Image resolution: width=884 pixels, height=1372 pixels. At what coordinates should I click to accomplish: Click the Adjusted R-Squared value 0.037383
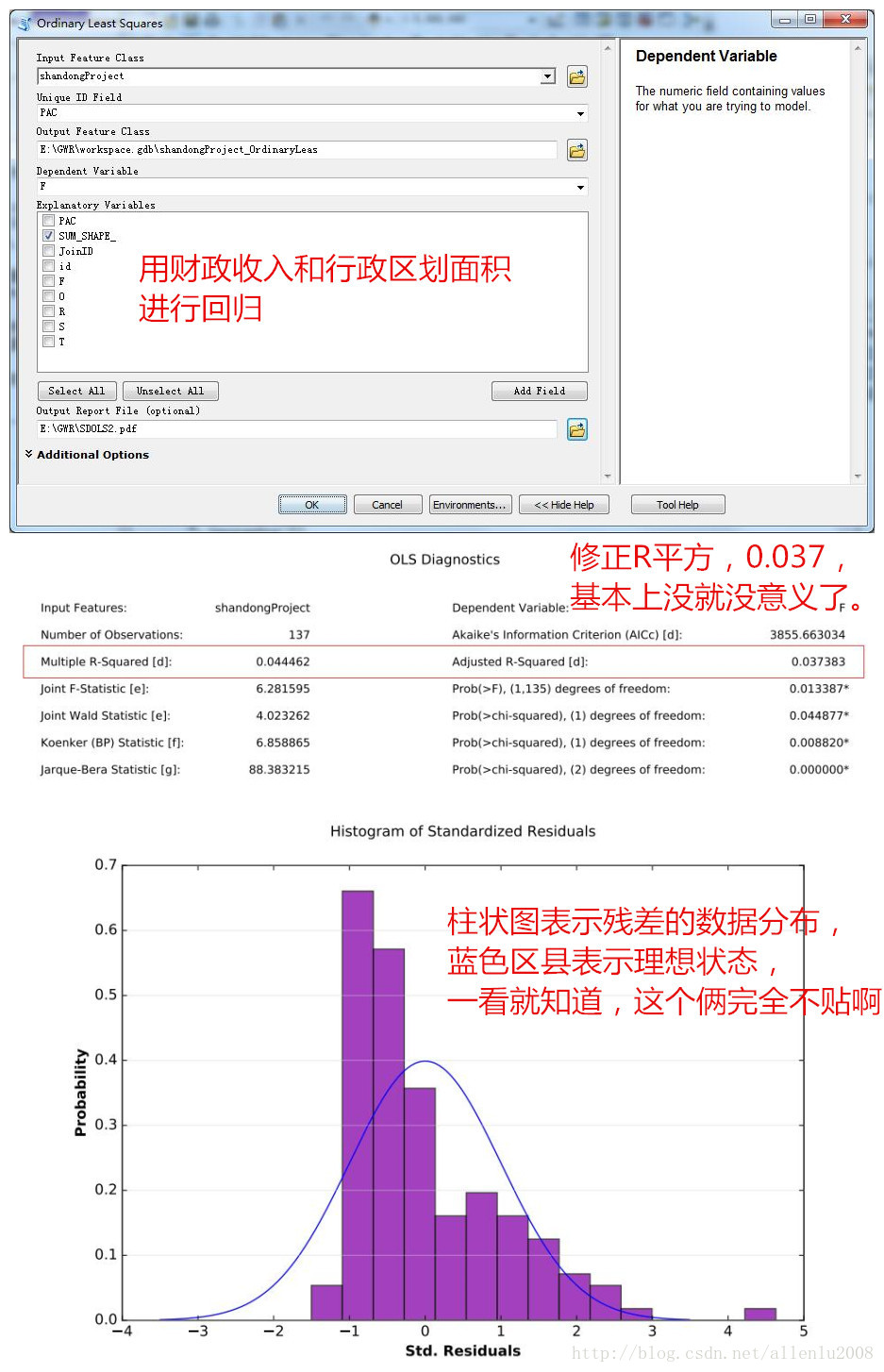818,662
